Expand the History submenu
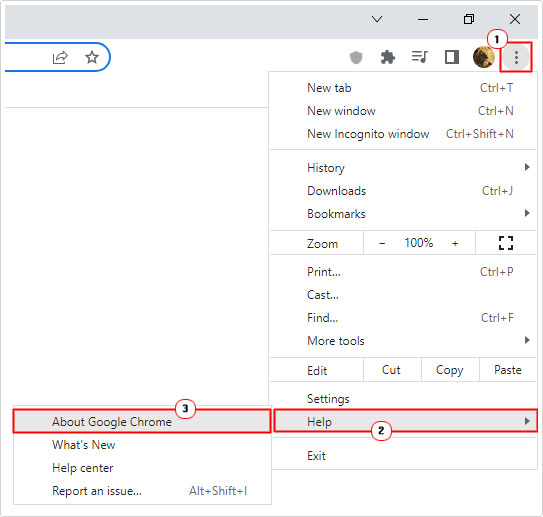543x517 pixels. (403, 168)
